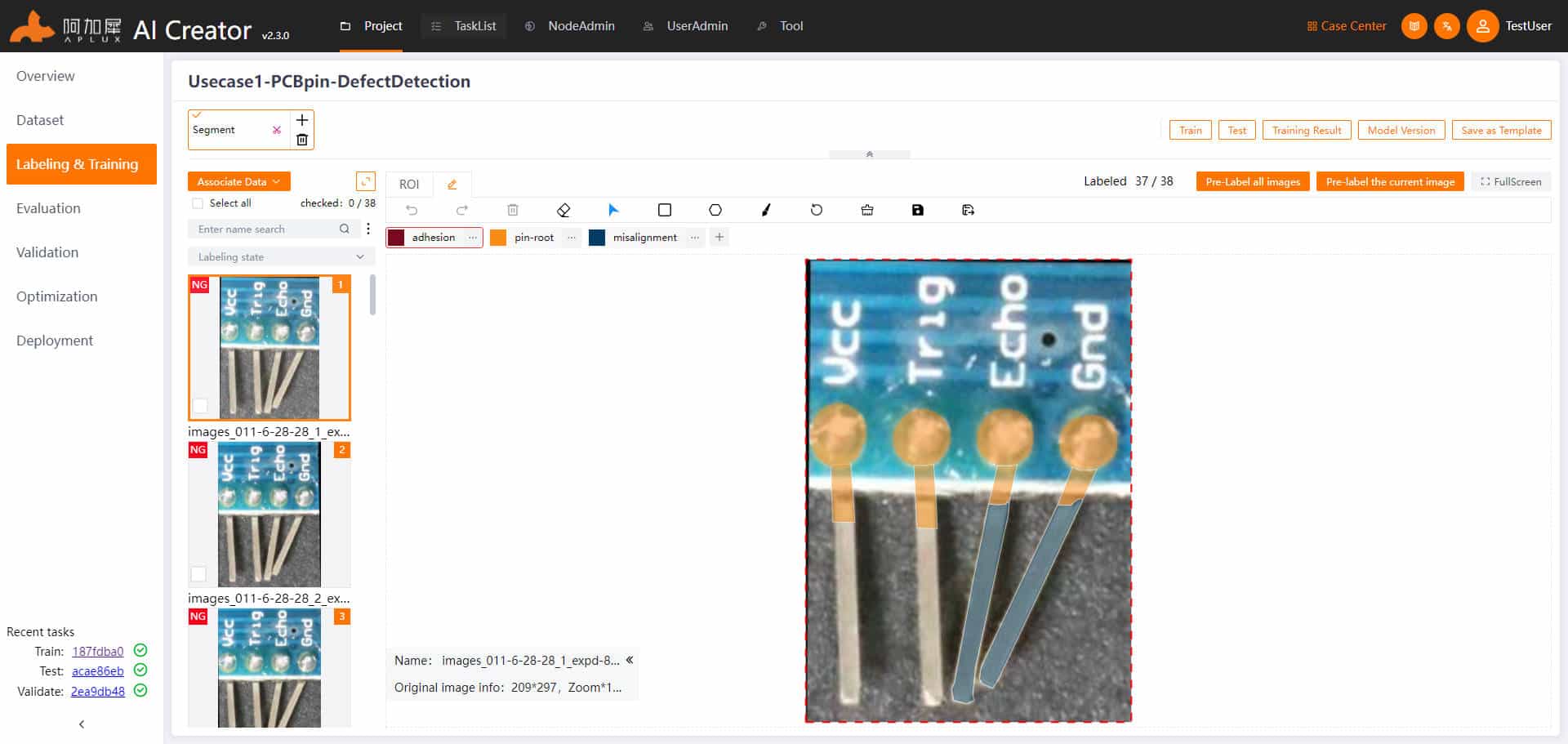Open test task acae86eb link
1568x744 pixels.
pyautogui.click(x=98, y=671)
